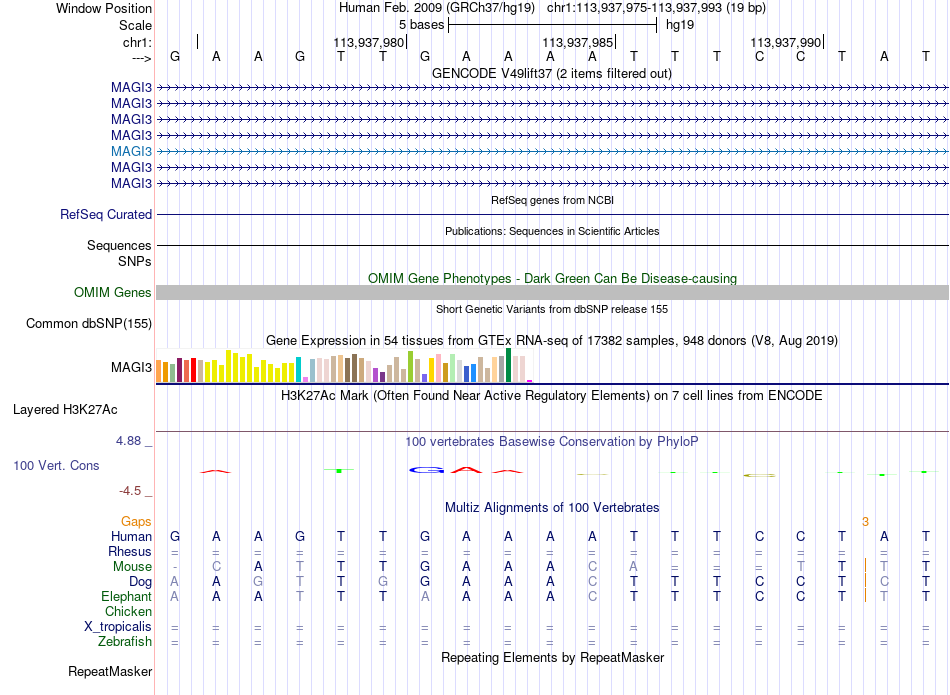Click the Common dbSNP(155) track label

(x=89, y=324)
